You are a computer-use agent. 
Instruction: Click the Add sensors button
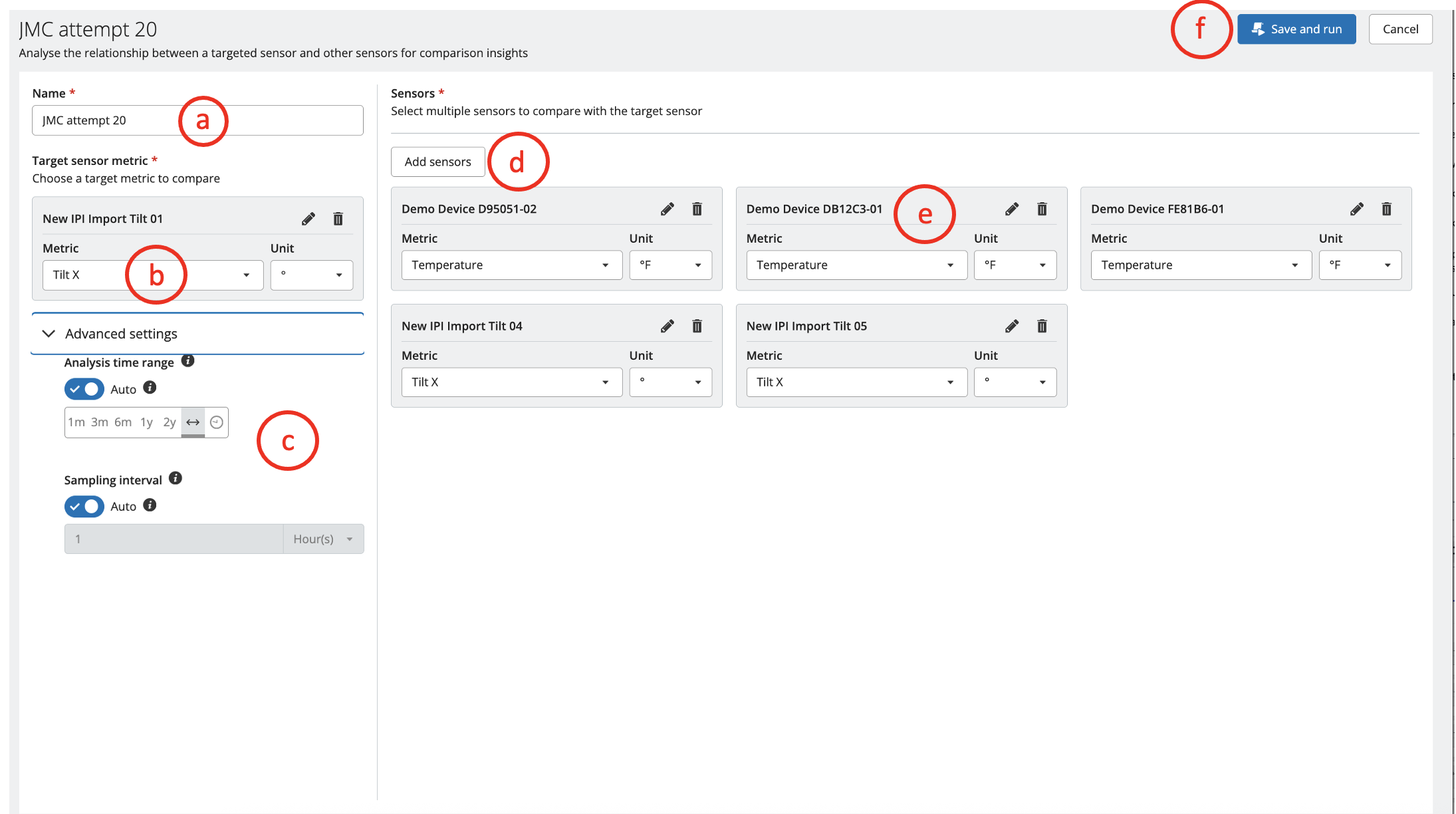click(437, 162)
